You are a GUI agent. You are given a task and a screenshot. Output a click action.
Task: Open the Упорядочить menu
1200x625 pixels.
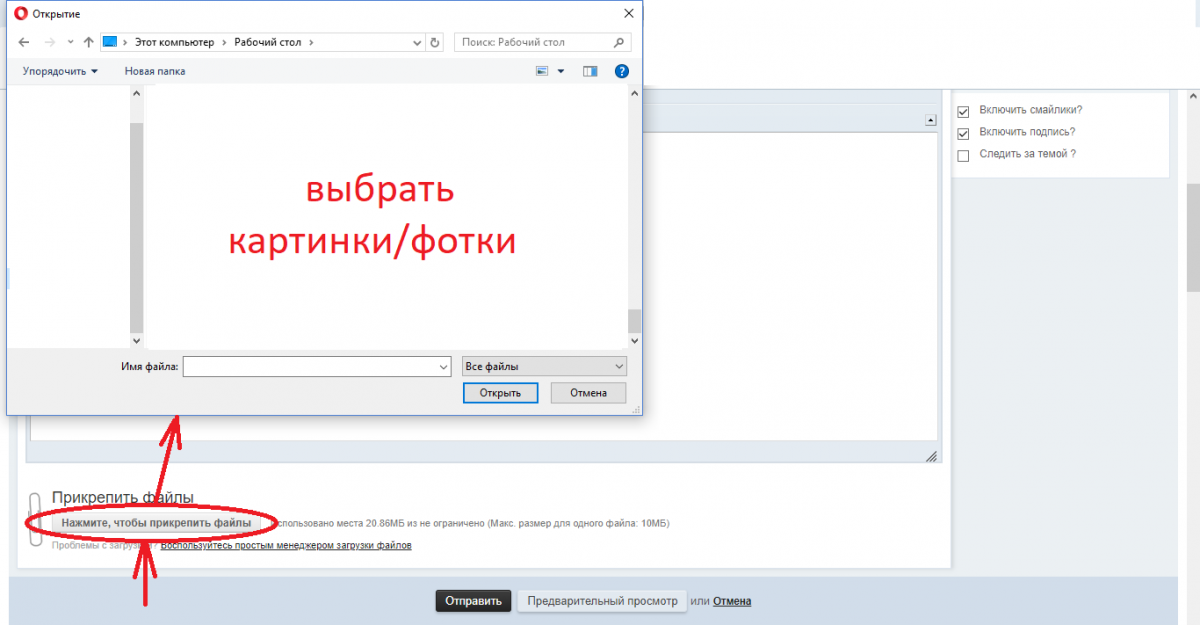61,71
